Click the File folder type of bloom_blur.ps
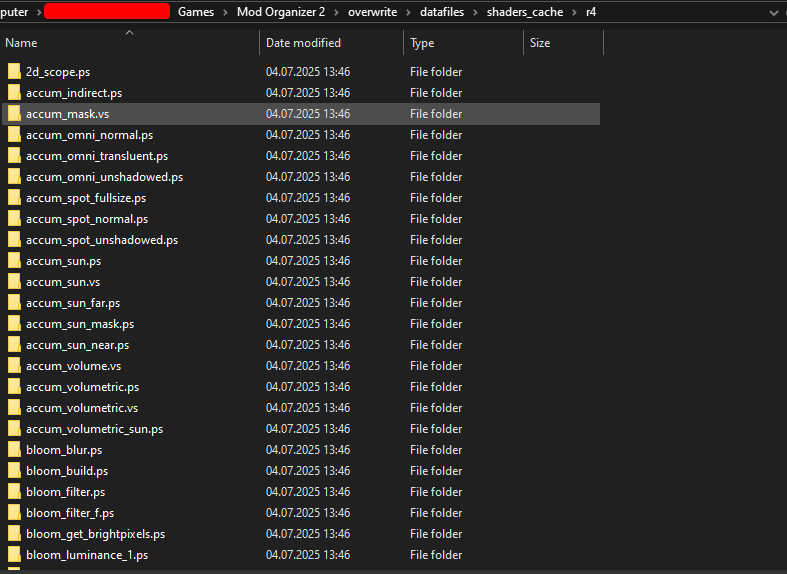This screenshot has width=787, height=574. [436, 450]
